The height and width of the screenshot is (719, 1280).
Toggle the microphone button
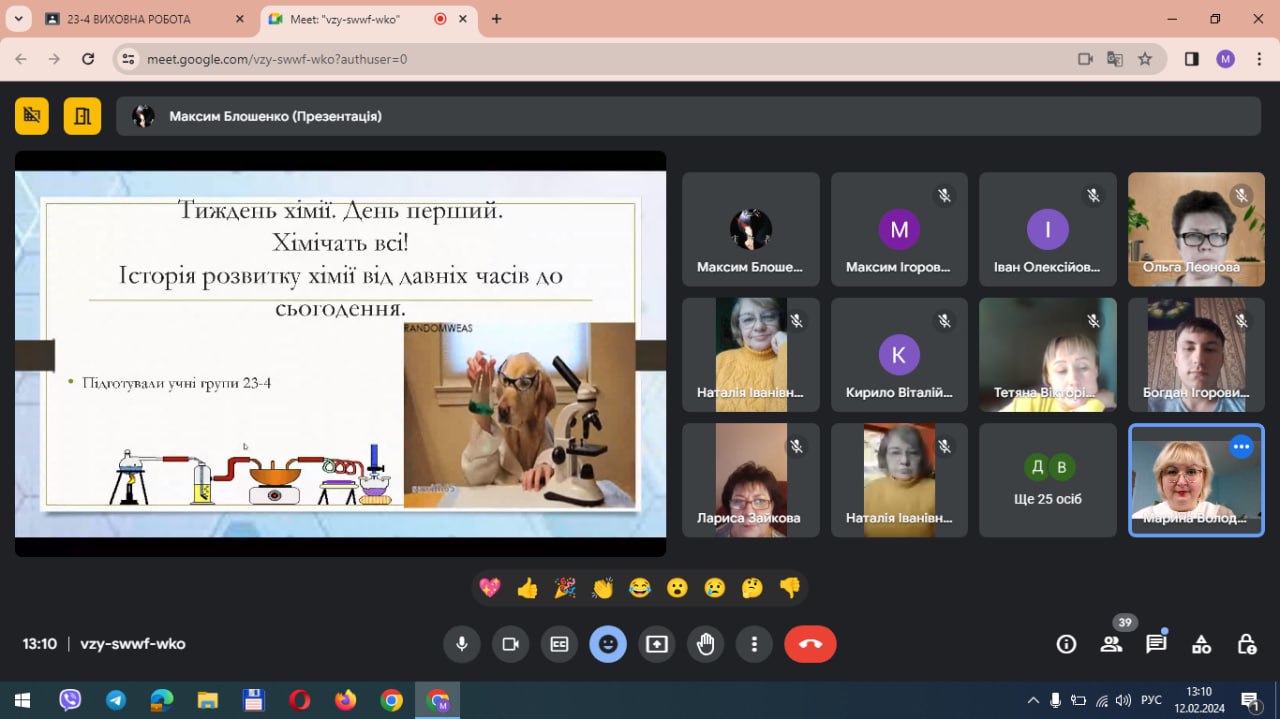click(462, 644)
